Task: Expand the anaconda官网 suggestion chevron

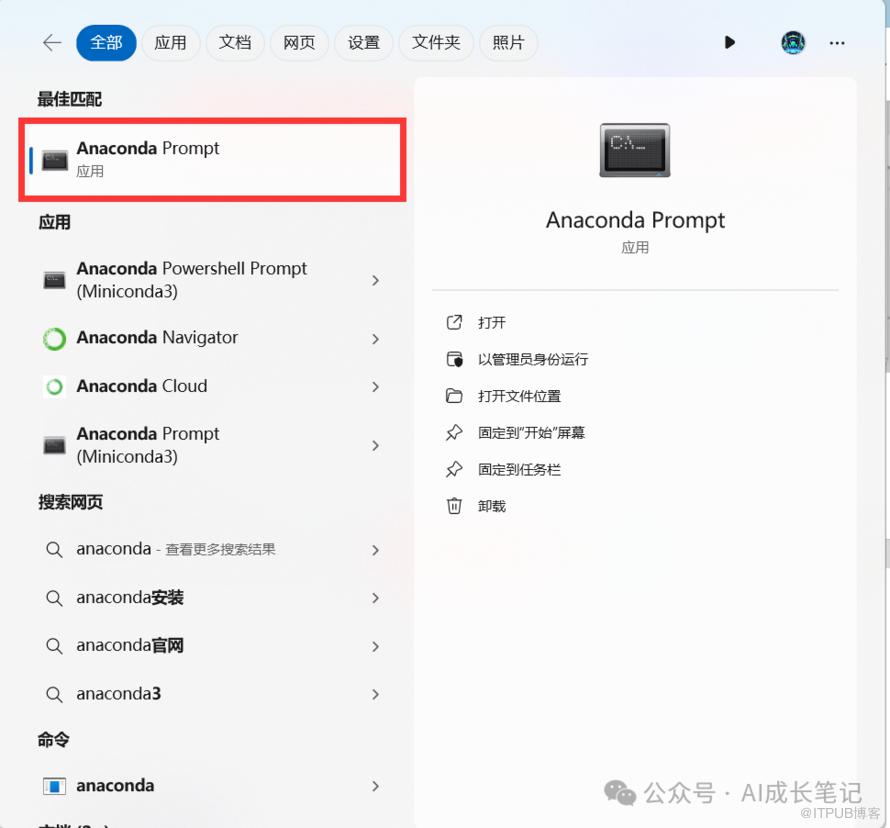Action: pos(375,646)
